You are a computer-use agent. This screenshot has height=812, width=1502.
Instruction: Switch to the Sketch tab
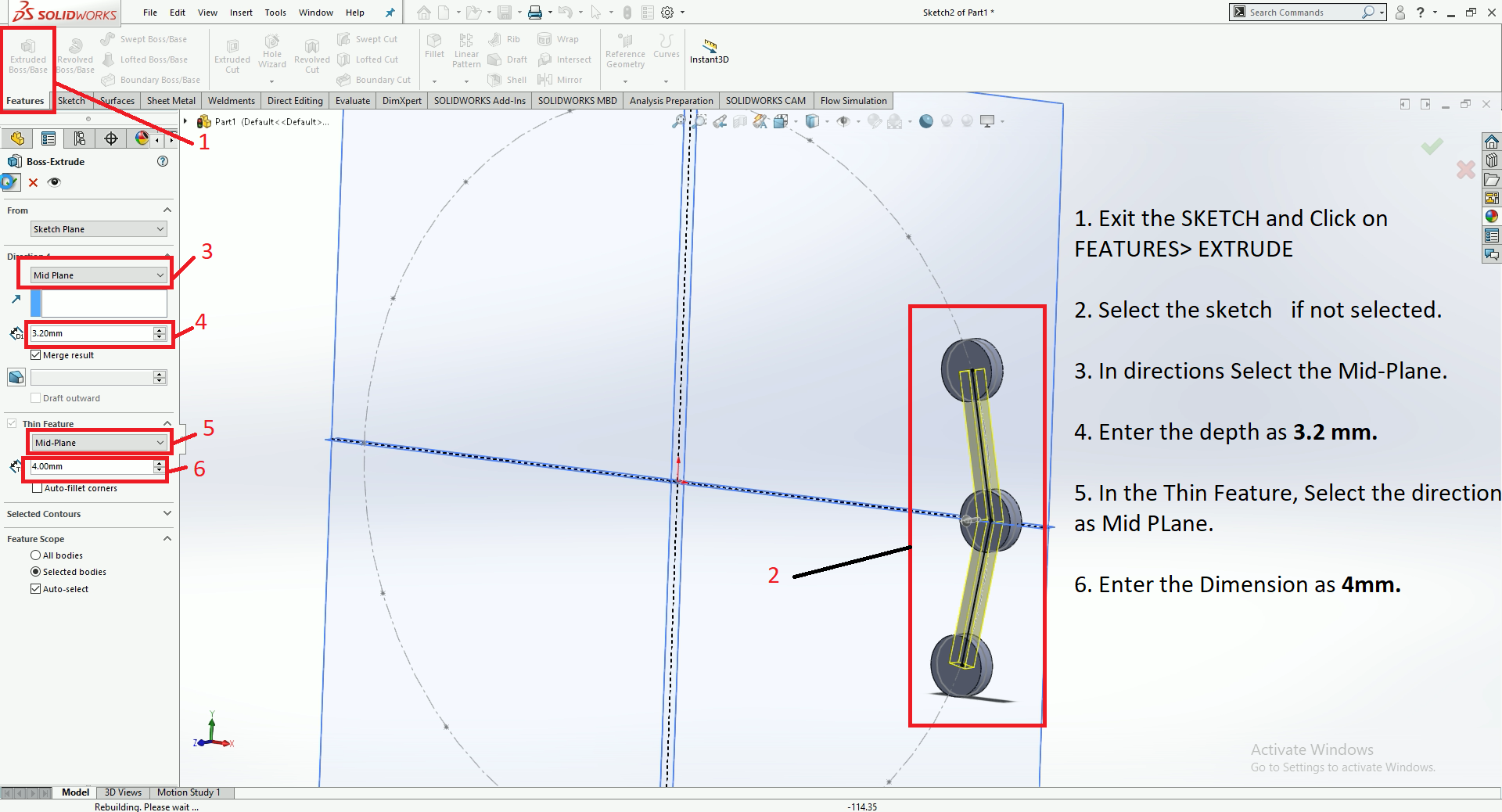[71, 101]
